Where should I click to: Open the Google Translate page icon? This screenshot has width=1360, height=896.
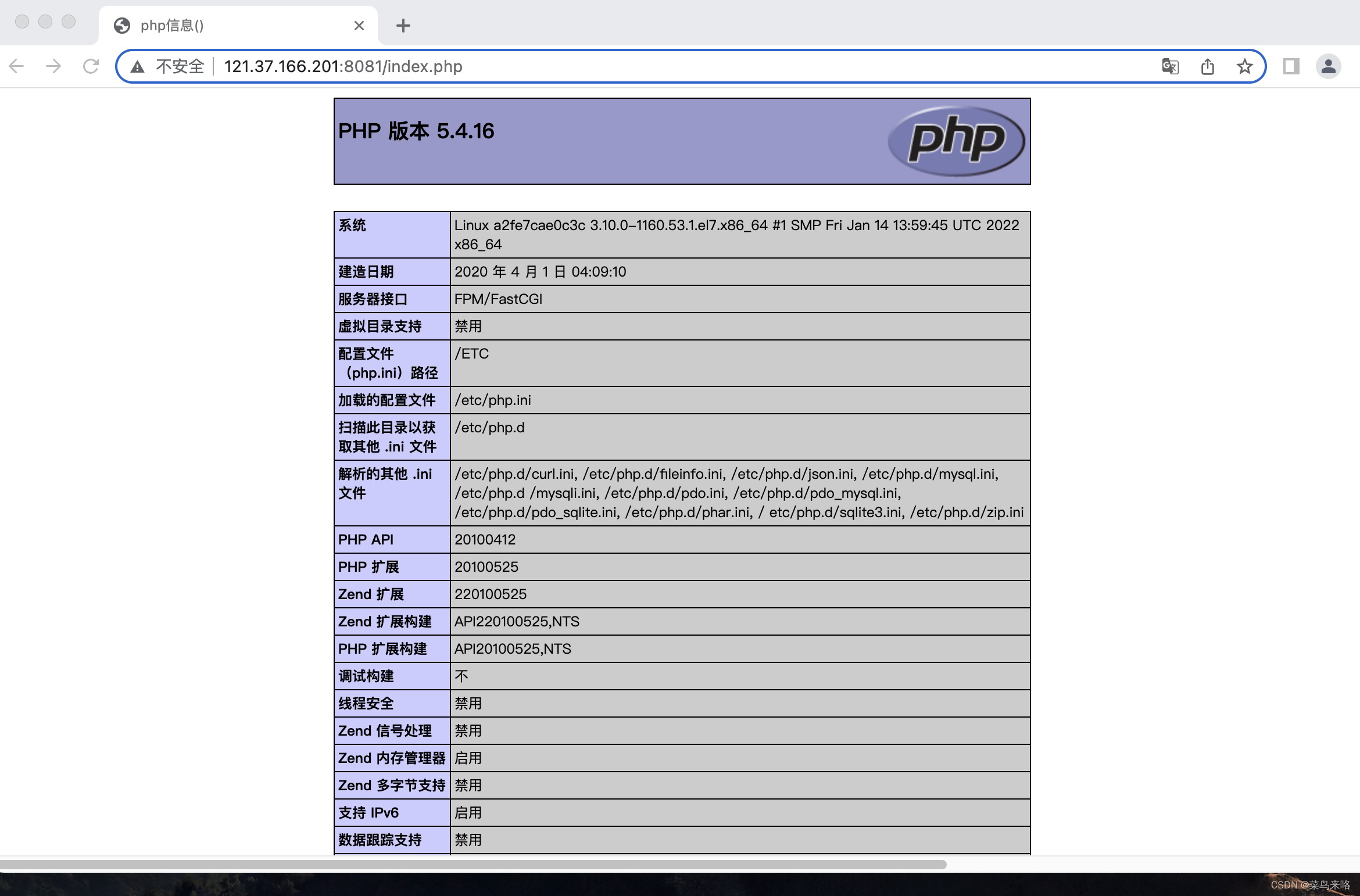(x=1170, y=66)
